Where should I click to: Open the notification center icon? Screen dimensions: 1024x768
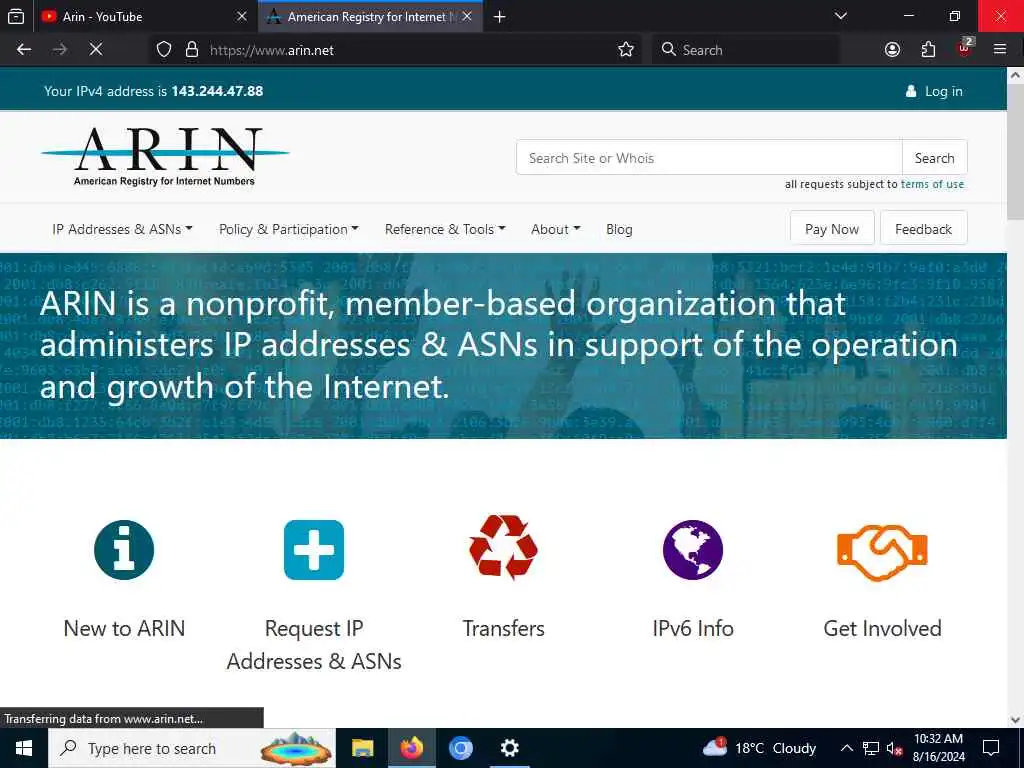click(x=991, y=748)
